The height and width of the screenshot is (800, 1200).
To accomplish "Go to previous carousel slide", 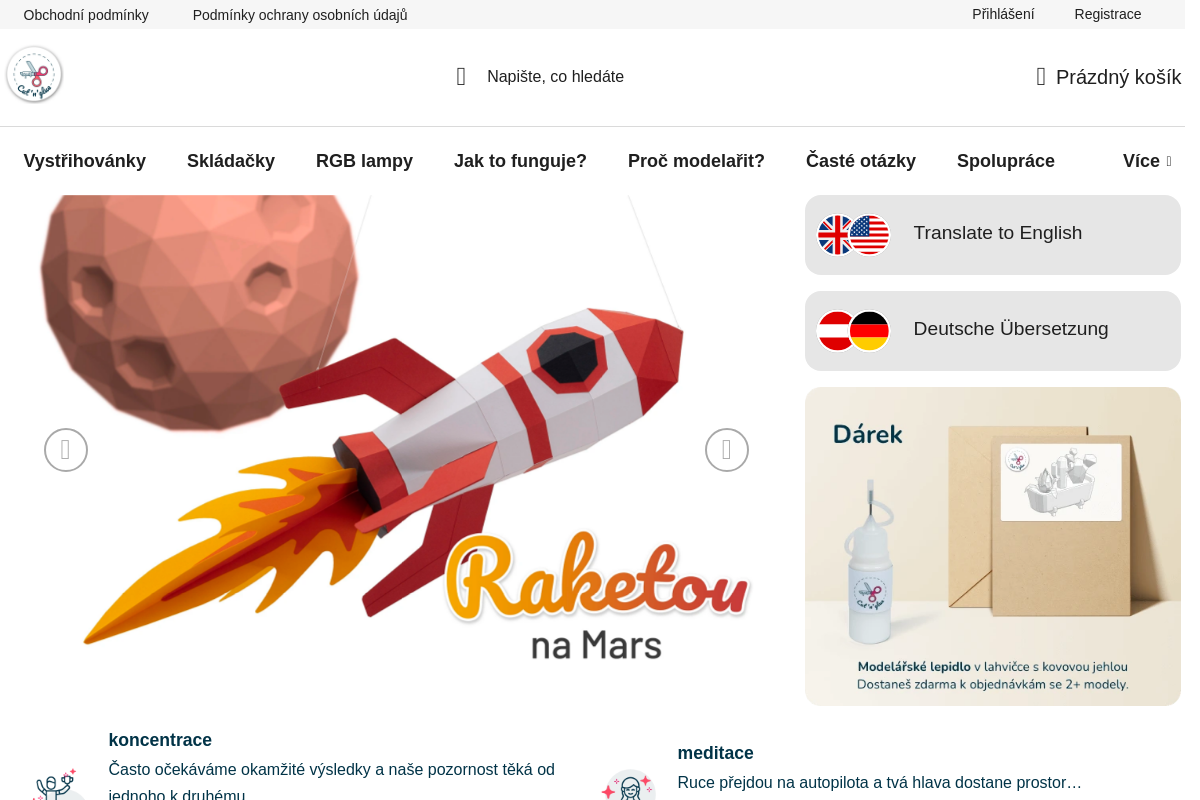I will click(66, 450).
